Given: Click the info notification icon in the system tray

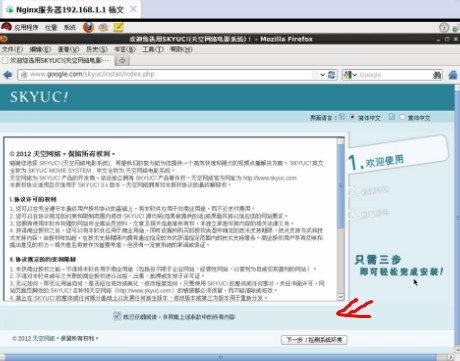Looking at the screenshot, I should pos(444,27).
